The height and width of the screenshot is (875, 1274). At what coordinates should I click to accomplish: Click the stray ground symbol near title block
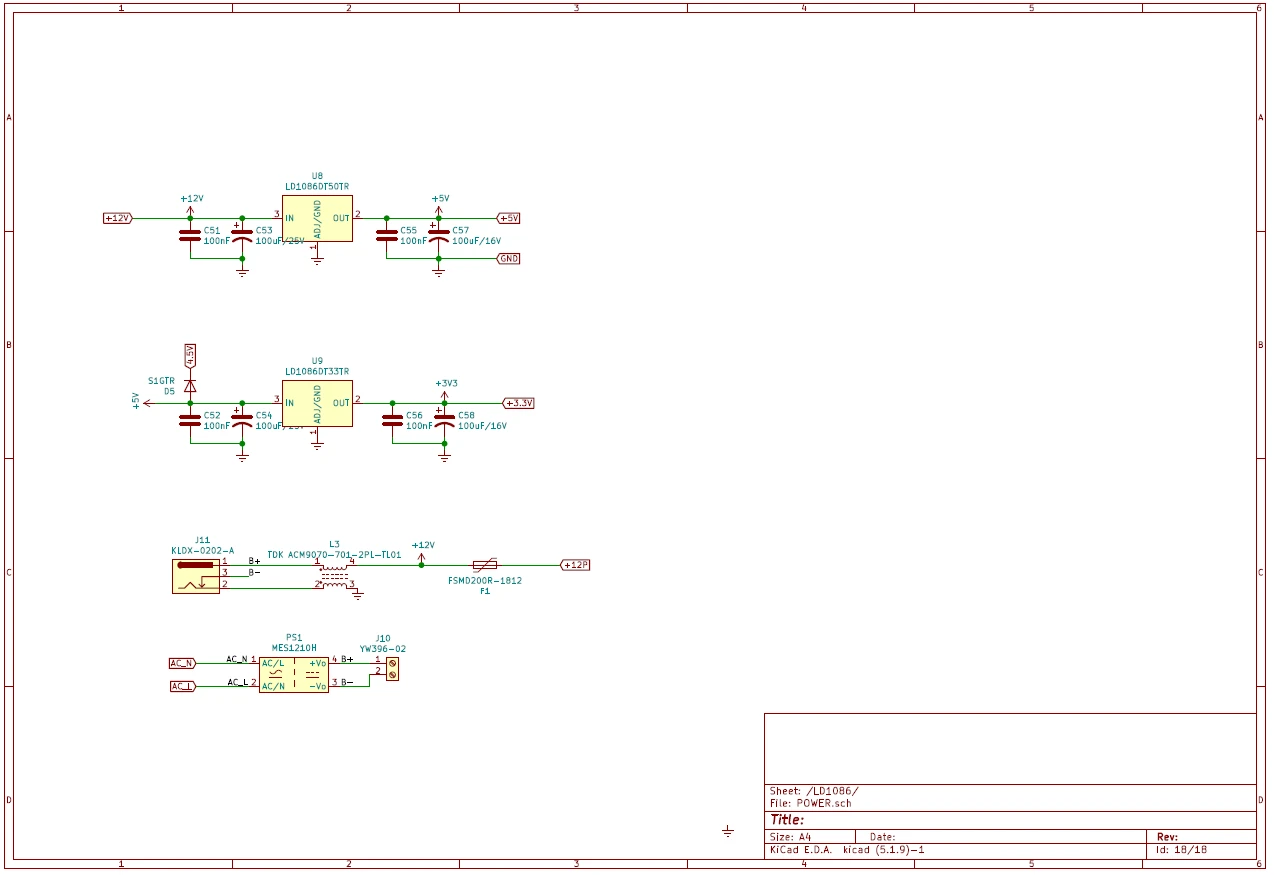pyautogui.click(x=728, y=831)
